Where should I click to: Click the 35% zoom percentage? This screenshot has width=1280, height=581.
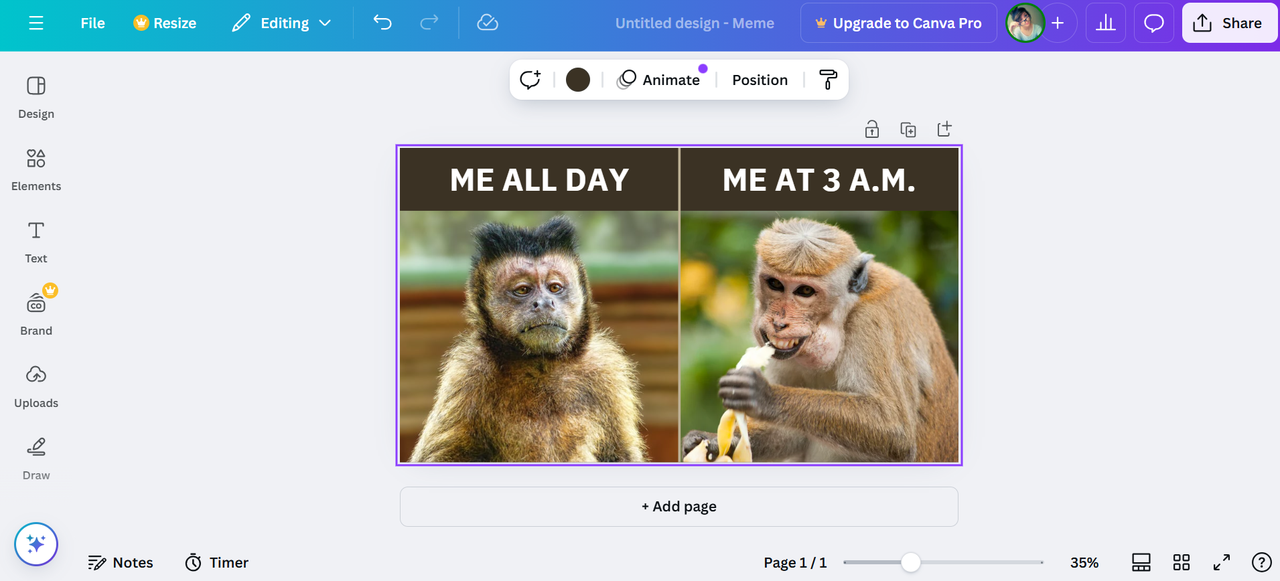[1085, 563]
